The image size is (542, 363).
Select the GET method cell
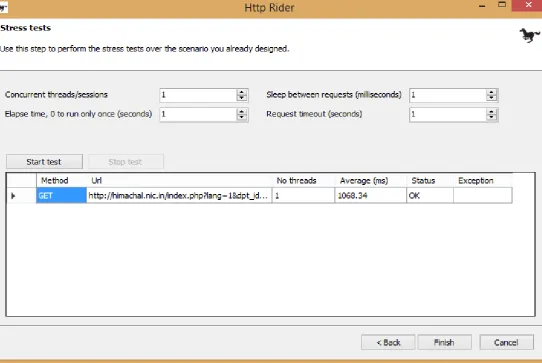coord(61,195)
